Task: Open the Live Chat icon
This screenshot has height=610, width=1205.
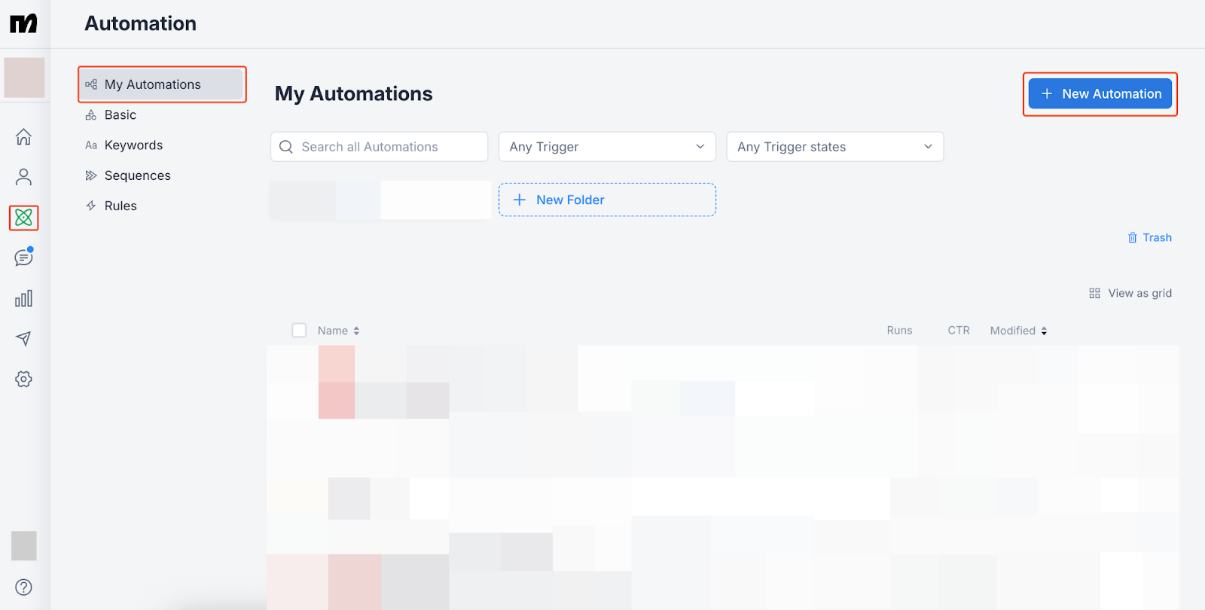Action: pyautogui.click(x=24, y=258)
